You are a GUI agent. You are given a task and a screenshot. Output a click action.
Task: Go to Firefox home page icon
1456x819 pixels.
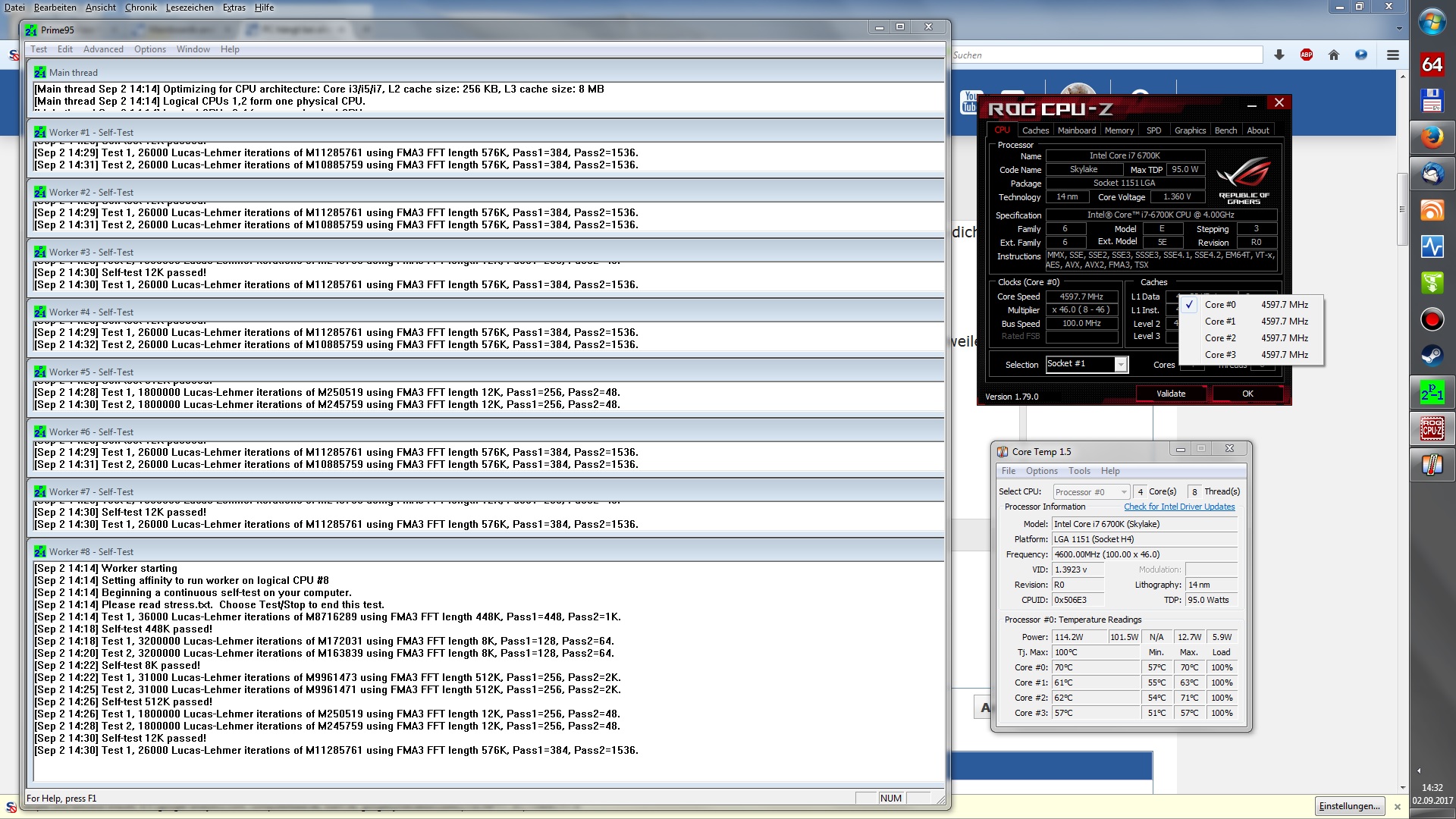tap(1334, 55)
